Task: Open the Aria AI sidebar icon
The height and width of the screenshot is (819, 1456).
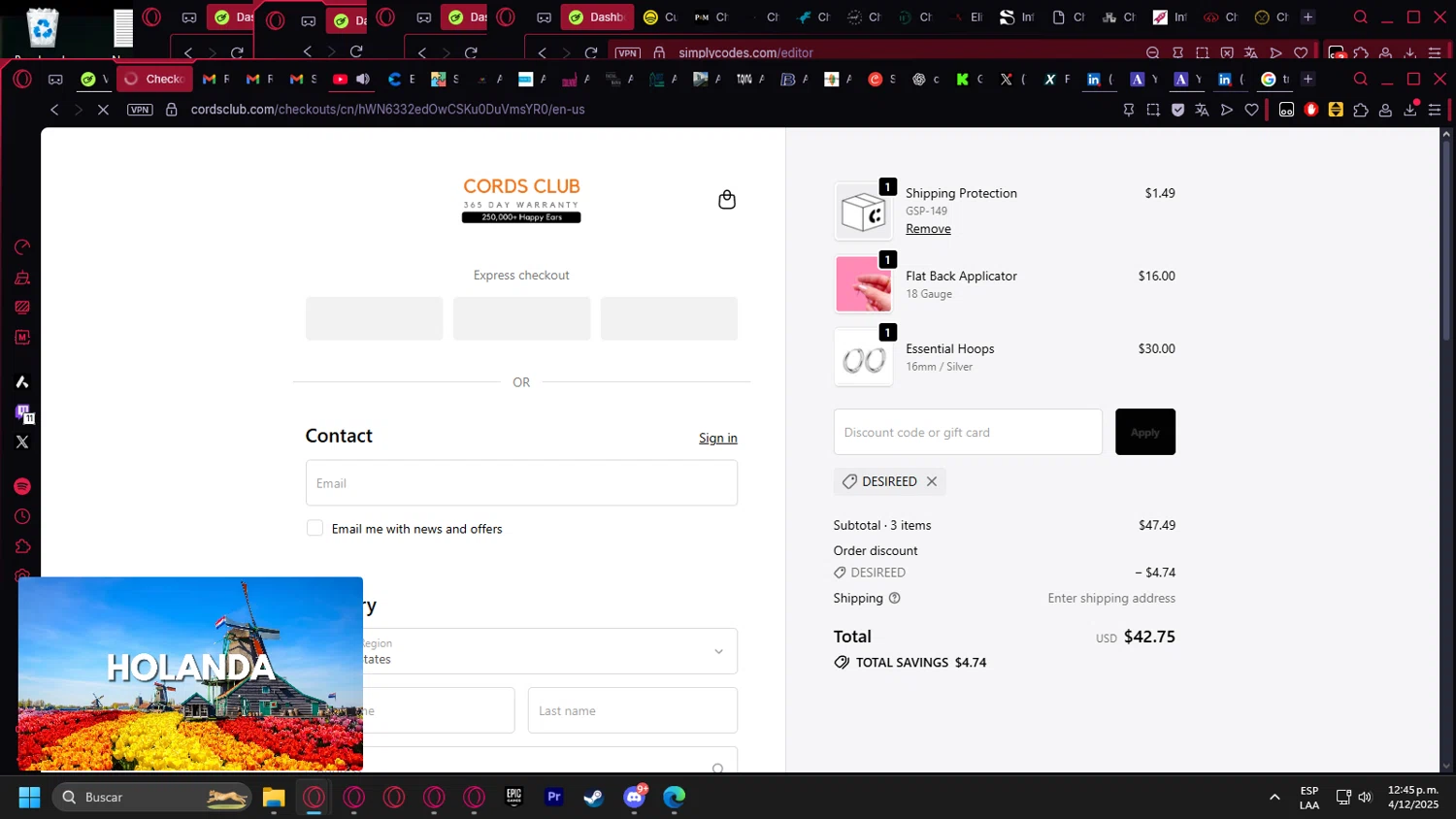Action: pyautogui.click(x=22, y=382)
